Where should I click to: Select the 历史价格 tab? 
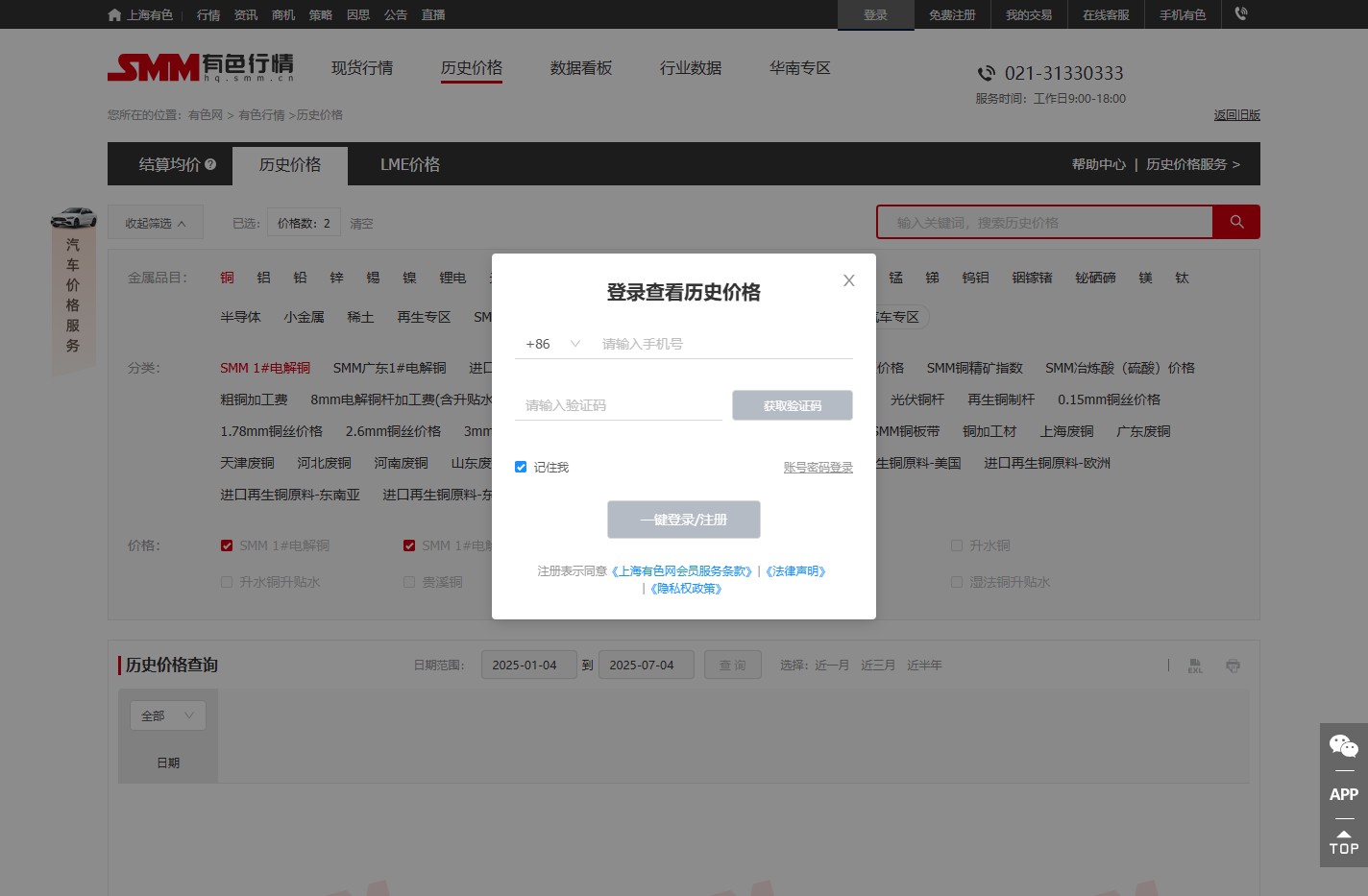pyautogui.click(x=290, y=164)
